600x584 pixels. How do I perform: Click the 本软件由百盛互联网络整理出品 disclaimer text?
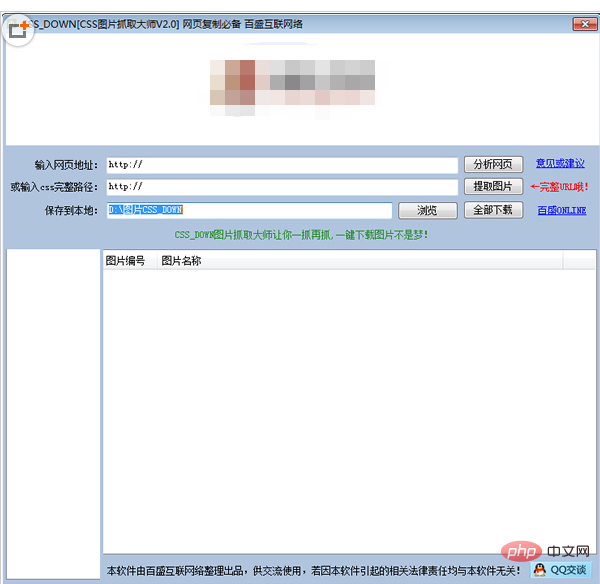[x=313, y=571]
